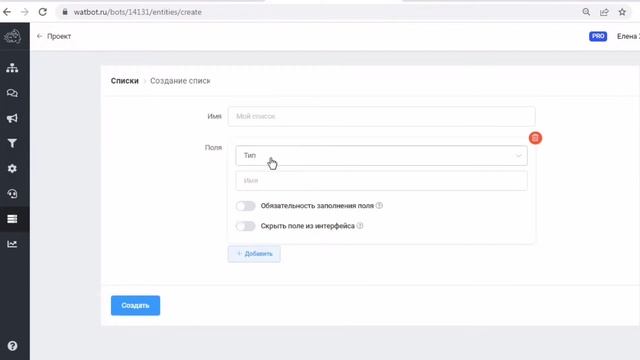Click the browser back arrow
The height and width of the screenshot is (360, 640).
pos(7,12)
